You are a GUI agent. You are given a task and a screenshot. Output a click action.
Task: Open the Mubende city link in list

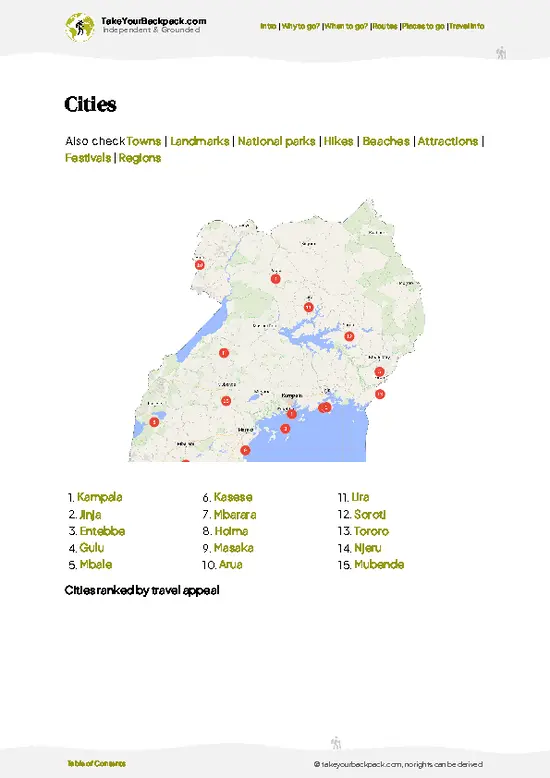point(379,565)
